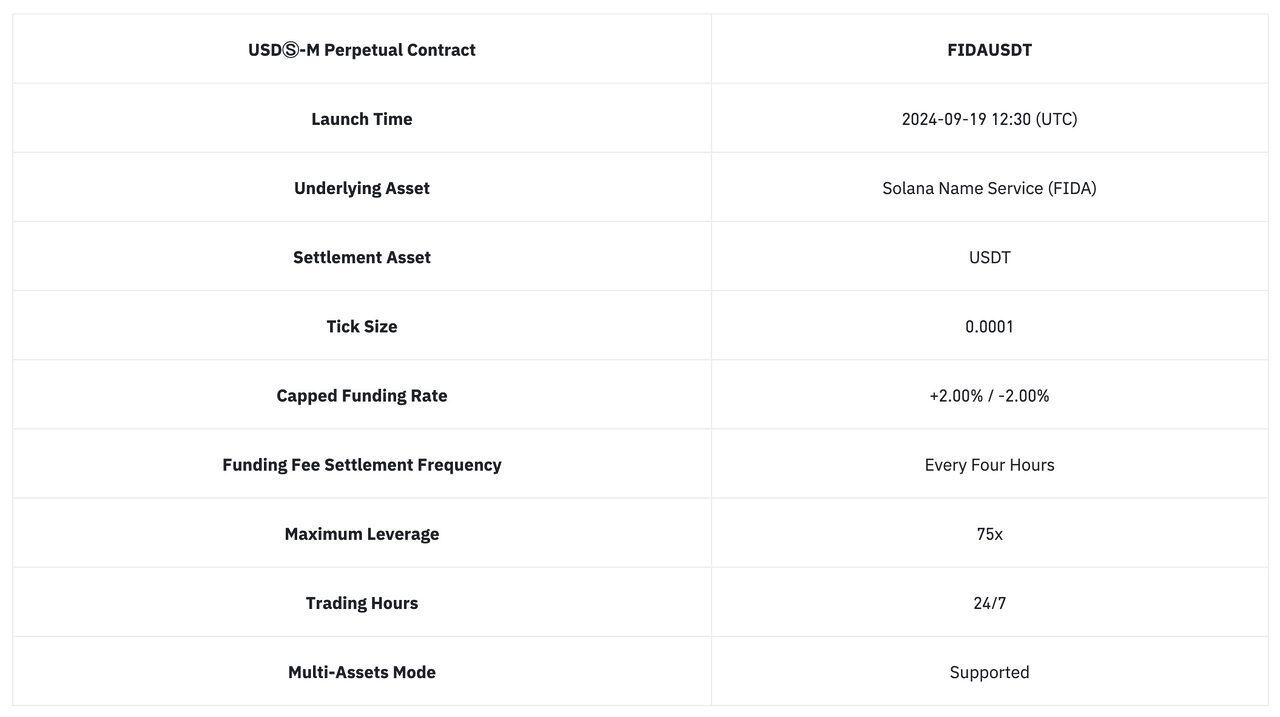Select the FIDAUSDT header cell

point(990,49)
